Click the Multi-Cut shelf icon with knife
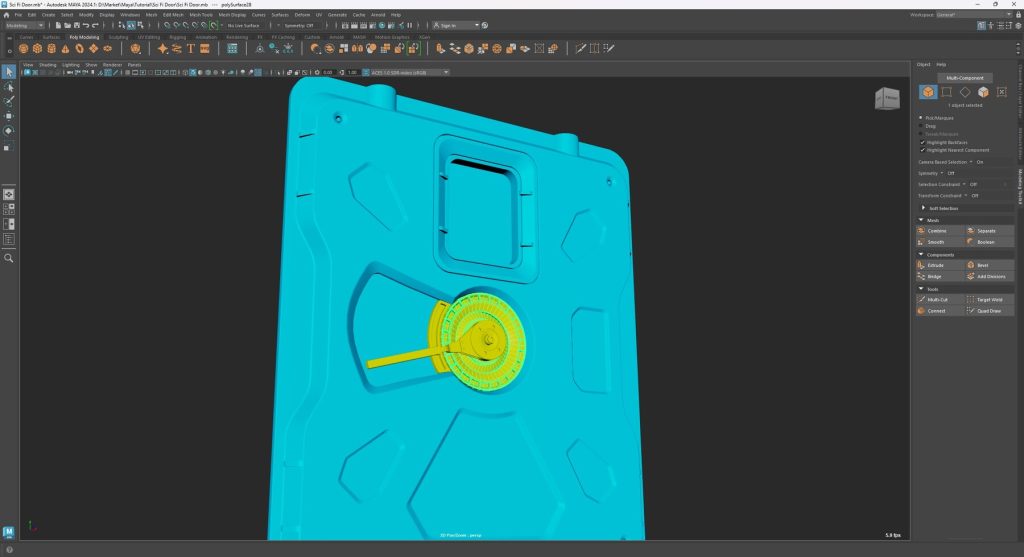Viewport: 1024px width, 557px height. click(580, 48)
